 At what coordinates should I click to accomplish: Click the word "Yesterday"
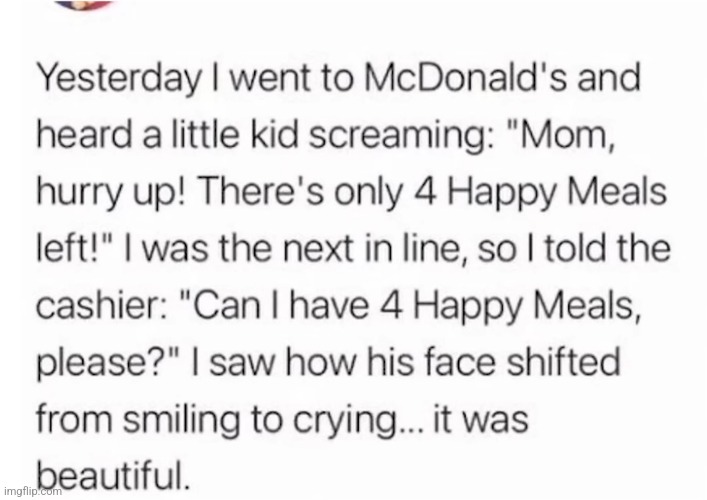click(118, 80)
